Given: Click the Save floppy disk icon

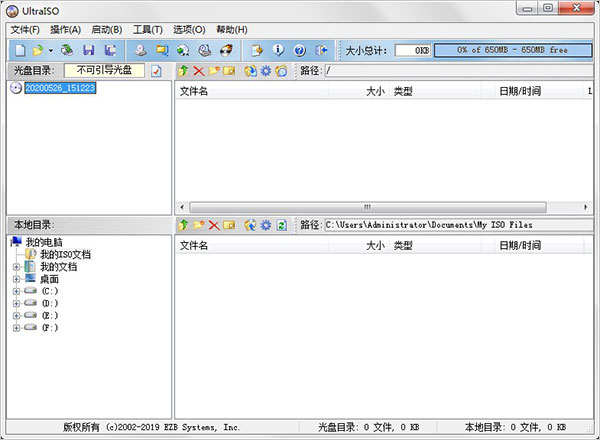Looking at the screenshot, I should 88,49.
